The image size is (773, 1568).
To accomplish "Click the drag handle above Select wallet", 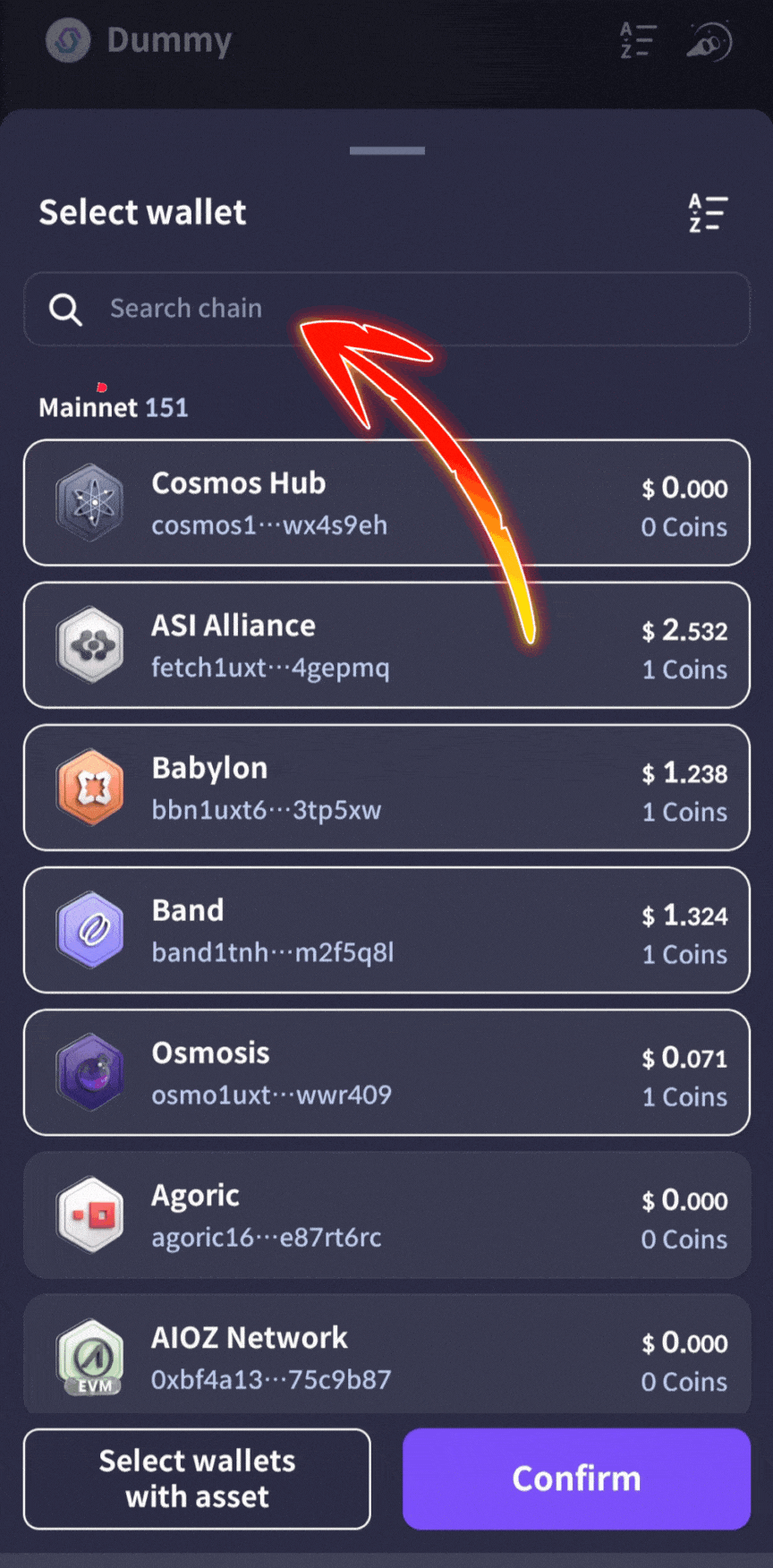I will (x=386, y=150).
